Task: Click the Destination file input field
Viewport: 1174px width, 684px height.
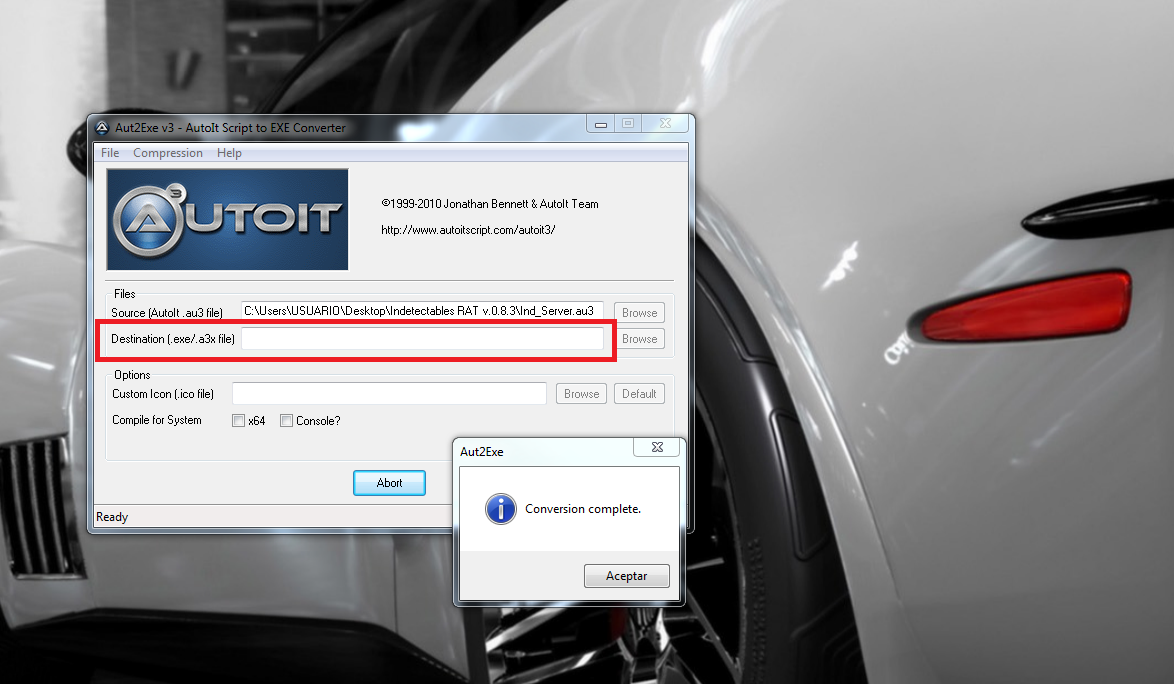Action: coord(422,339)
